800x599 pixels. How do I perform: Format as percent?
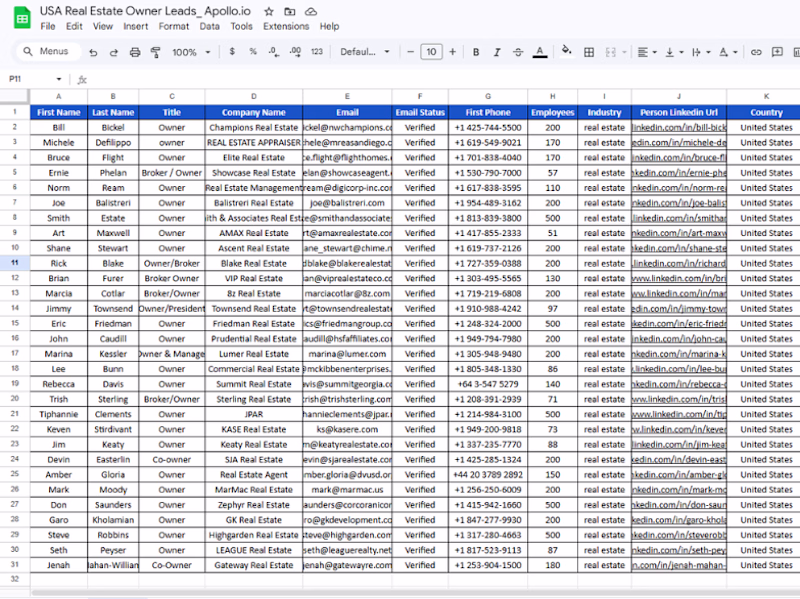click(253, 52)
